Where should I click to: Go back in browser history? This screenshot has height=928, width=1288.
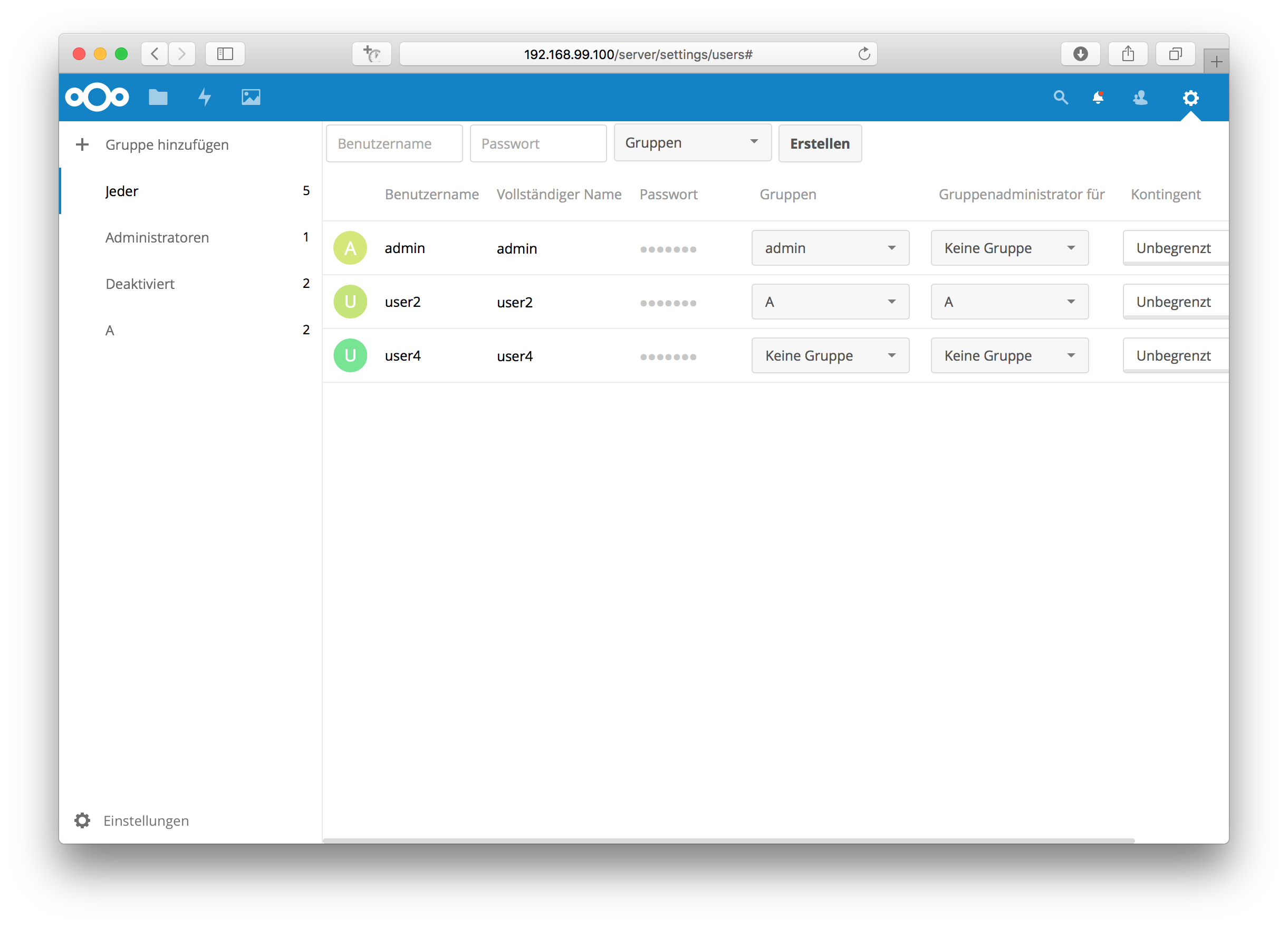pos(155,54)
